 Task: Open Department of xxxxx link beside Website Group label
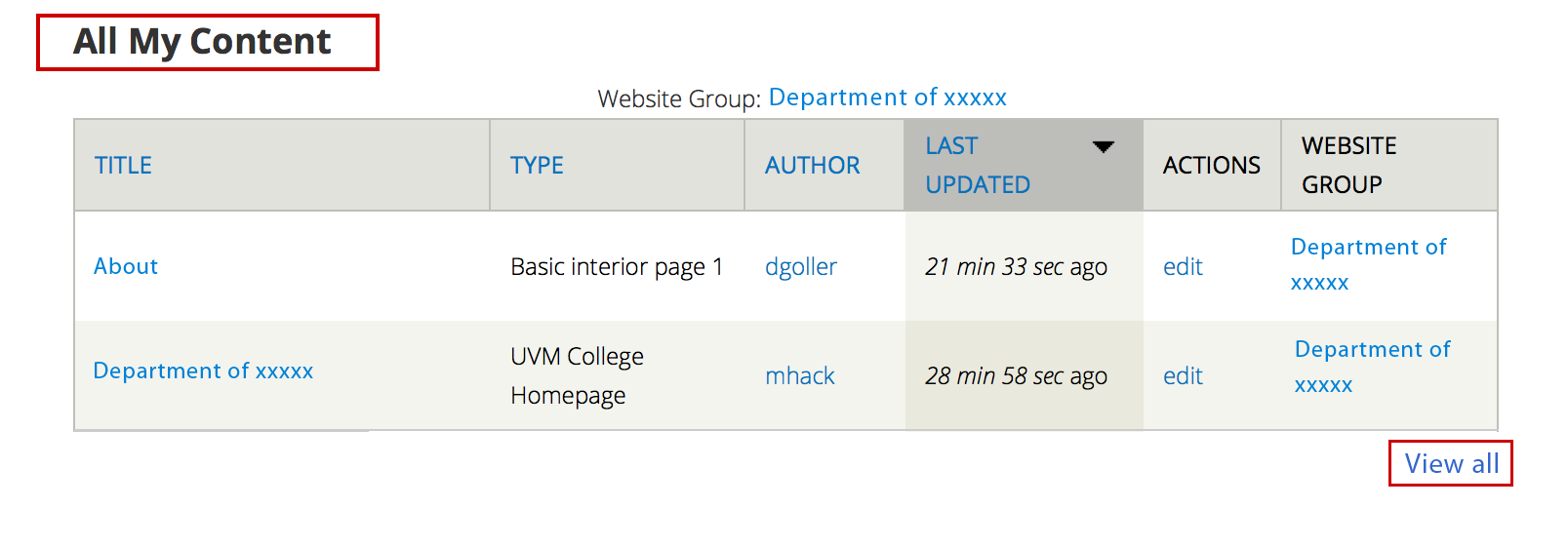888,98
